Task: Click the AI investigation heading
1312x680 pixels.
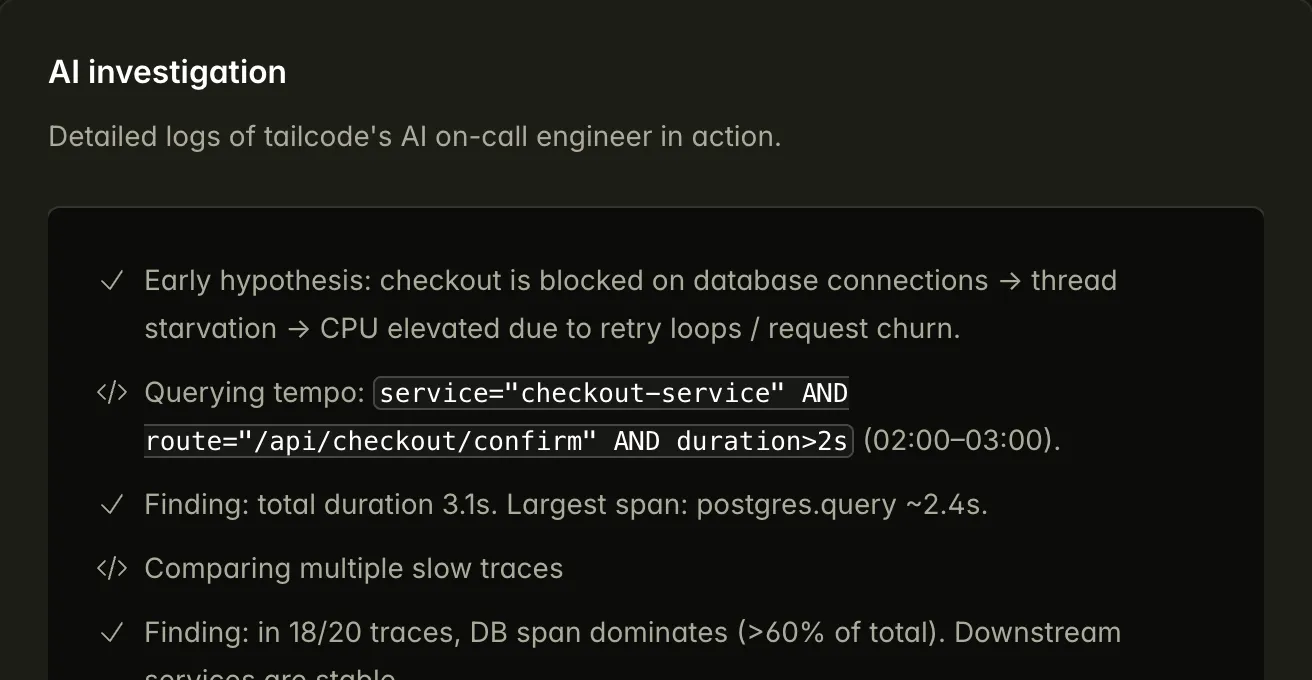Action: tap(167, 72)
